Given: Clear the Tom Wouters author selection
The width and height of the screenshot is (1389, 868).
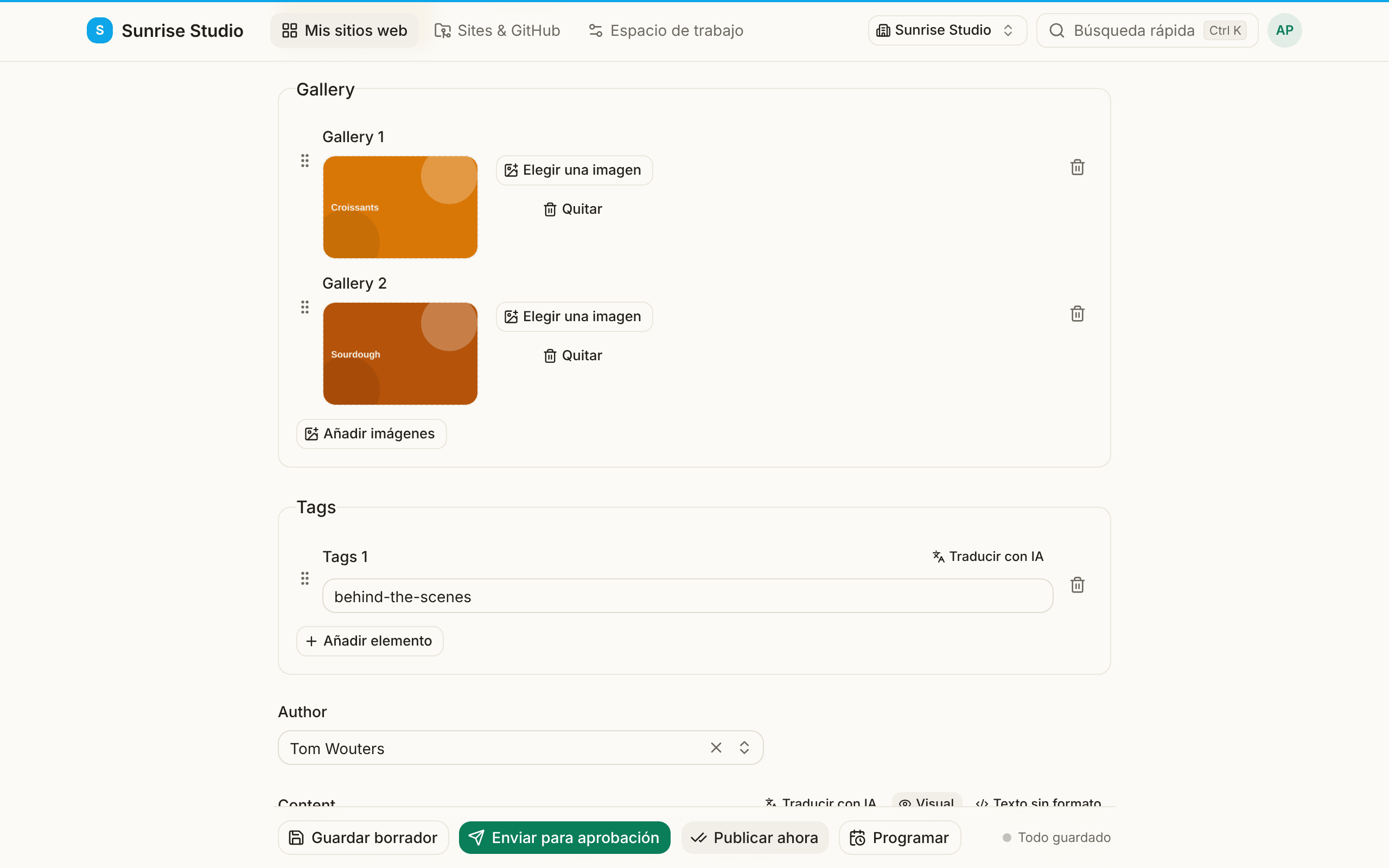Looking at the screenshot, I should (x=716, y=748).
